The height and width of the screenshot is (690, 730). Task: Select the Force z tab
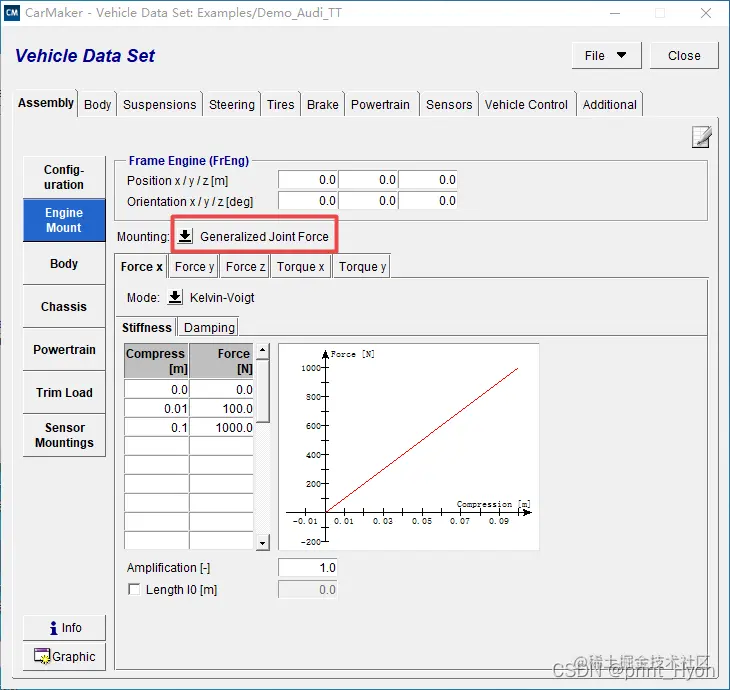245,266
